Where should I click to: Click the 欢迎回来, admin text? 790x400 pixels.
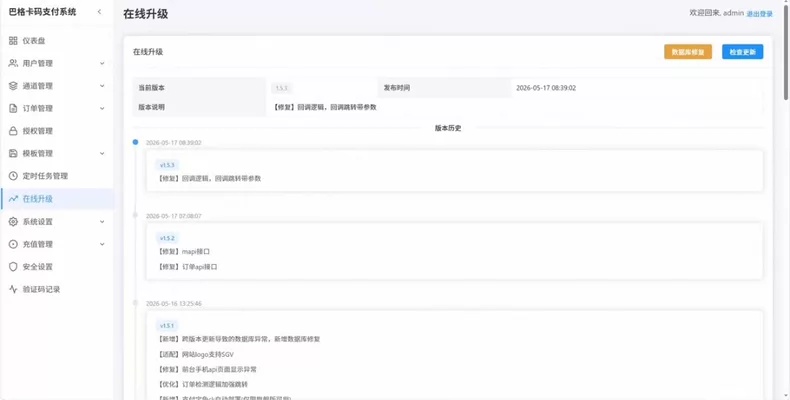(716, 14)
